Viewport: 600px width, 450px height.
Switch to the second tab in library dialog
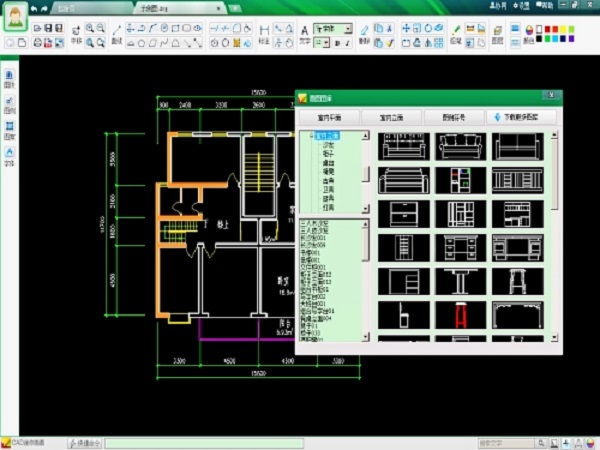pos(391,117)
